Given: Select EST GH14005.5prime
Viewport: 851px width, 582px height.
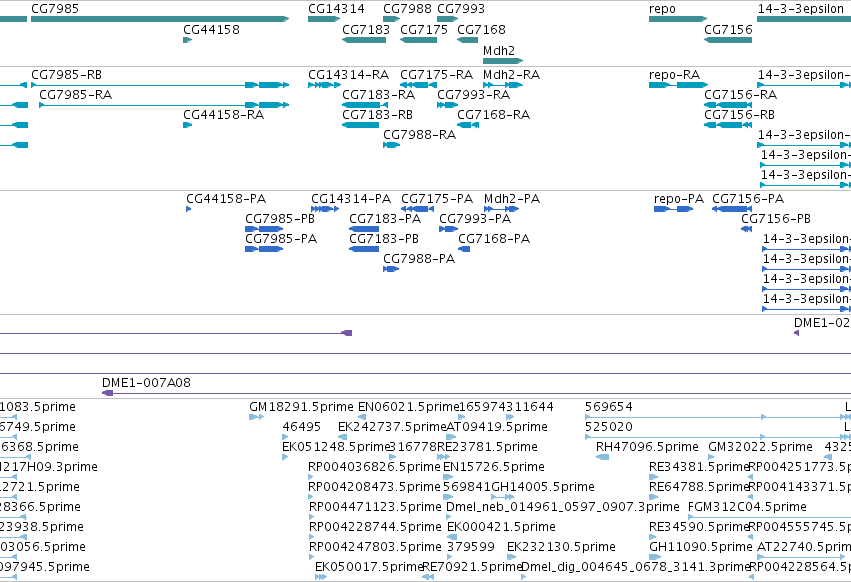Looking at the screenshot, I should (x=503, y=497).
